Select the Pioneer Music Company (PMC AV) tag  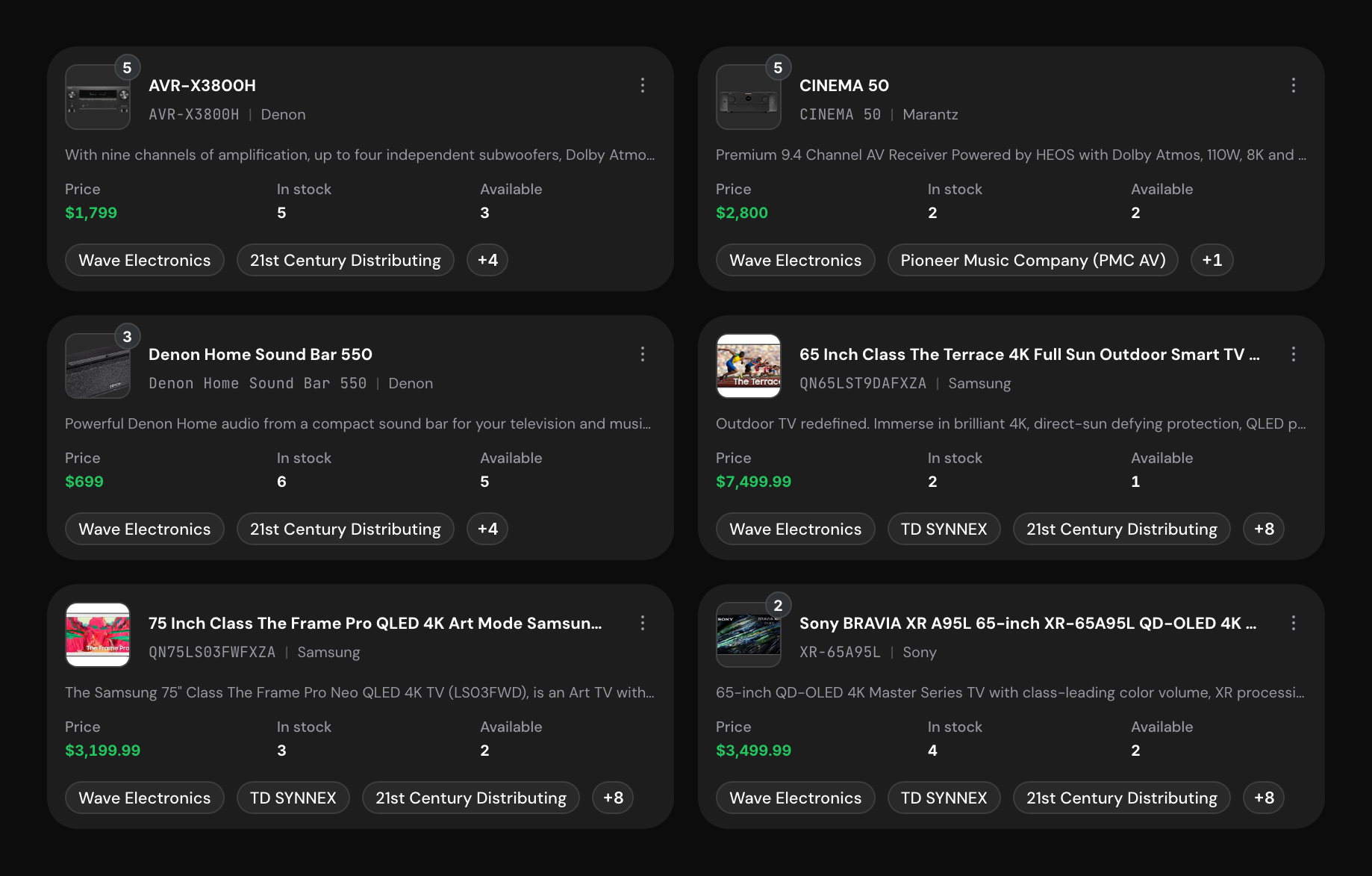1033,260
